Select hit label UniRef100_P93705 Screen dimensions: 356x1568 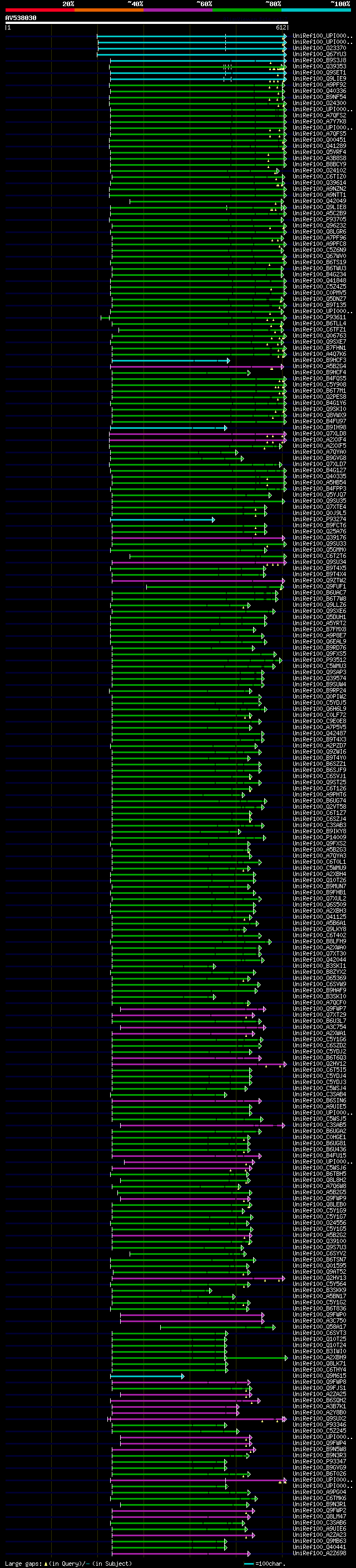319,220
